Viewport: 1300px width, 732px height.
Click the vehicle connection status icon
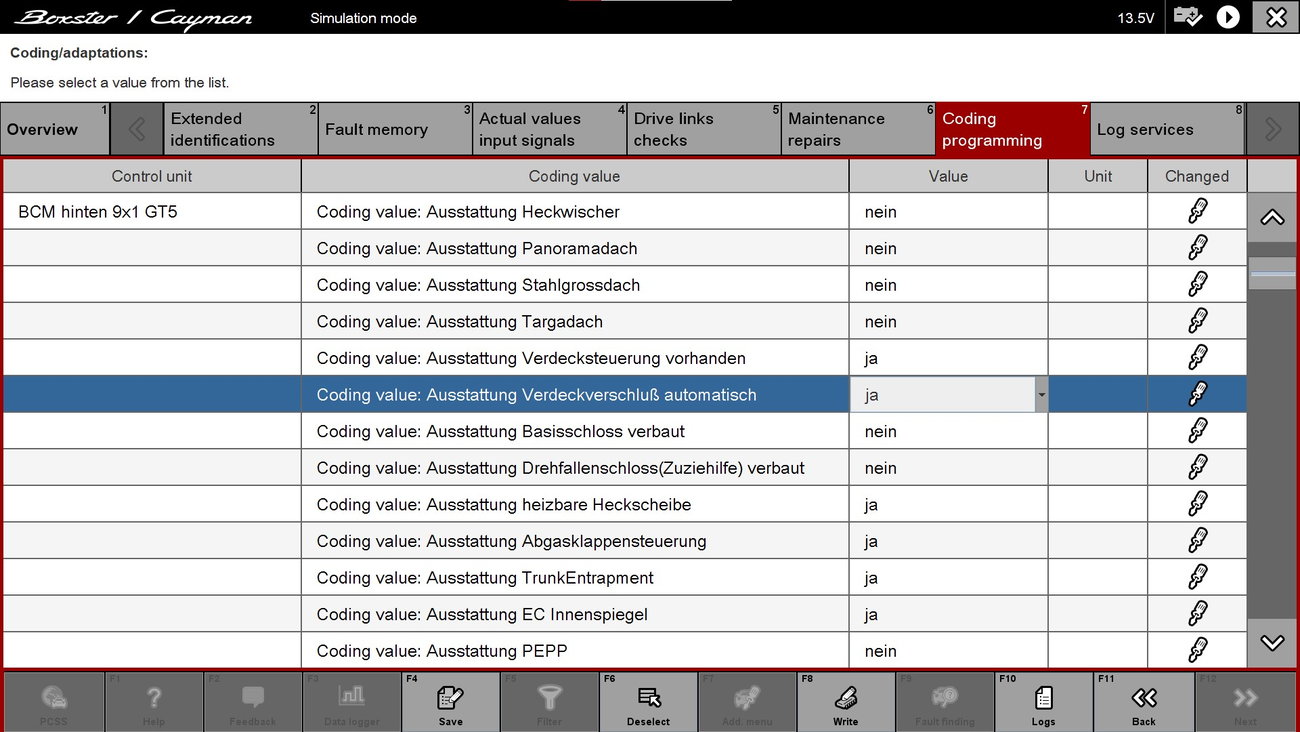click(x=1188, y=17)
